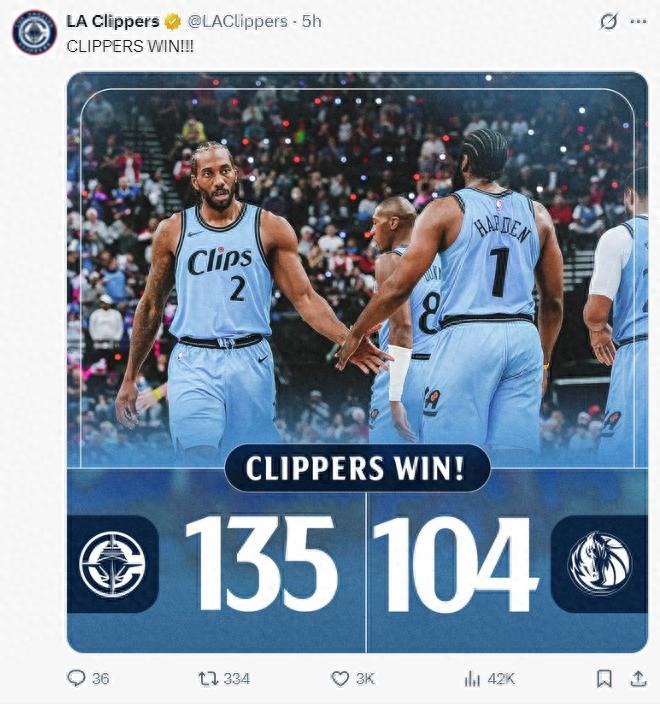
Task: Repost with the retweet arrows icon
Action: click(x=208, y=679)
